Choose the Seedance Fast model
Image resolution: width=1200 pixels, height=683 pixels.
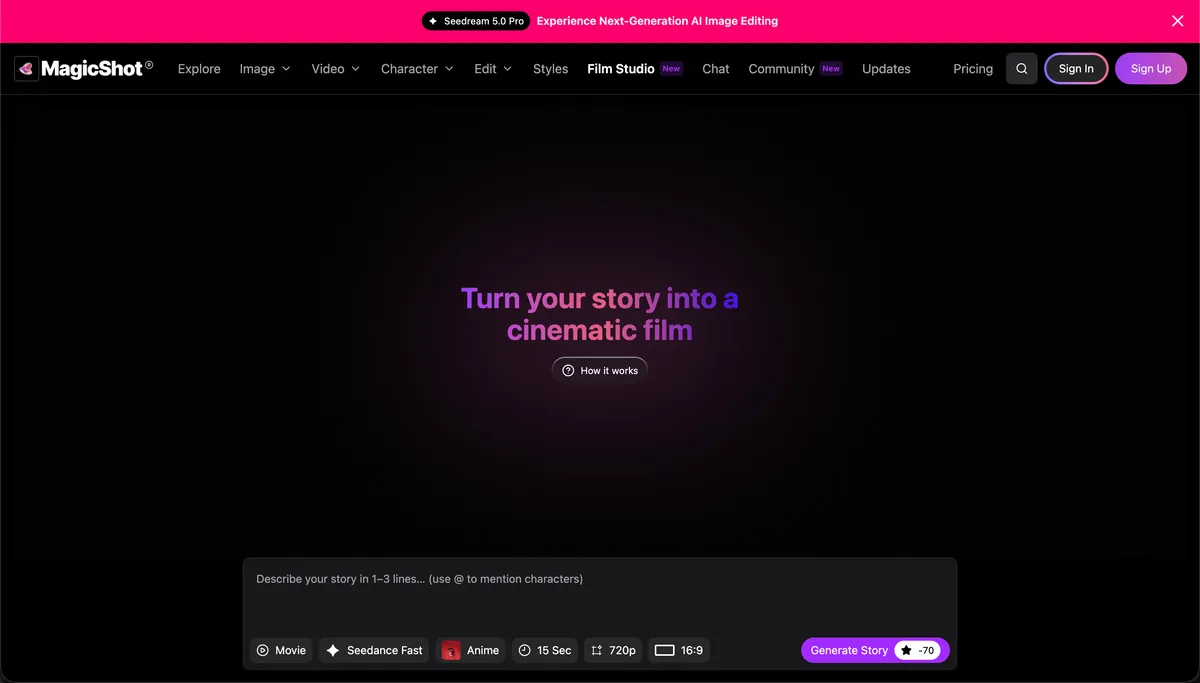click(x=374, y=650)
